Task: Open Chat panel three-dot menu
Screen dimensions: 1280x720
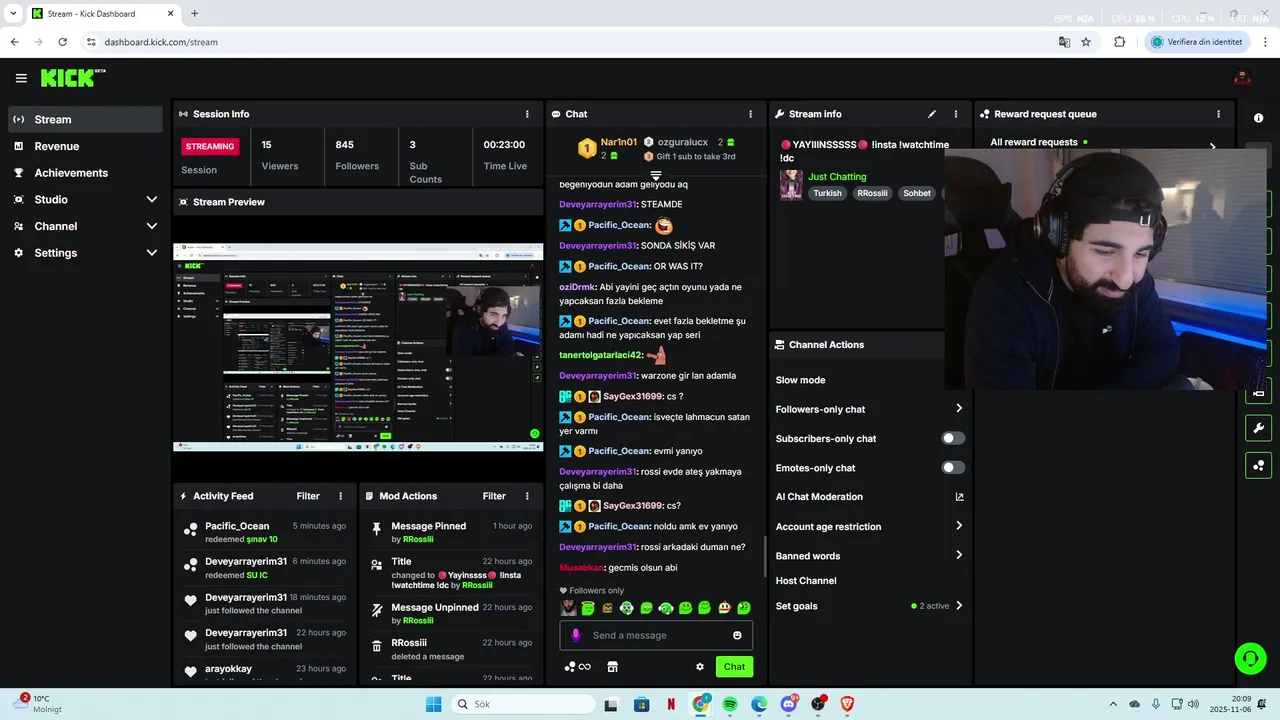Action: click(751, 114)
